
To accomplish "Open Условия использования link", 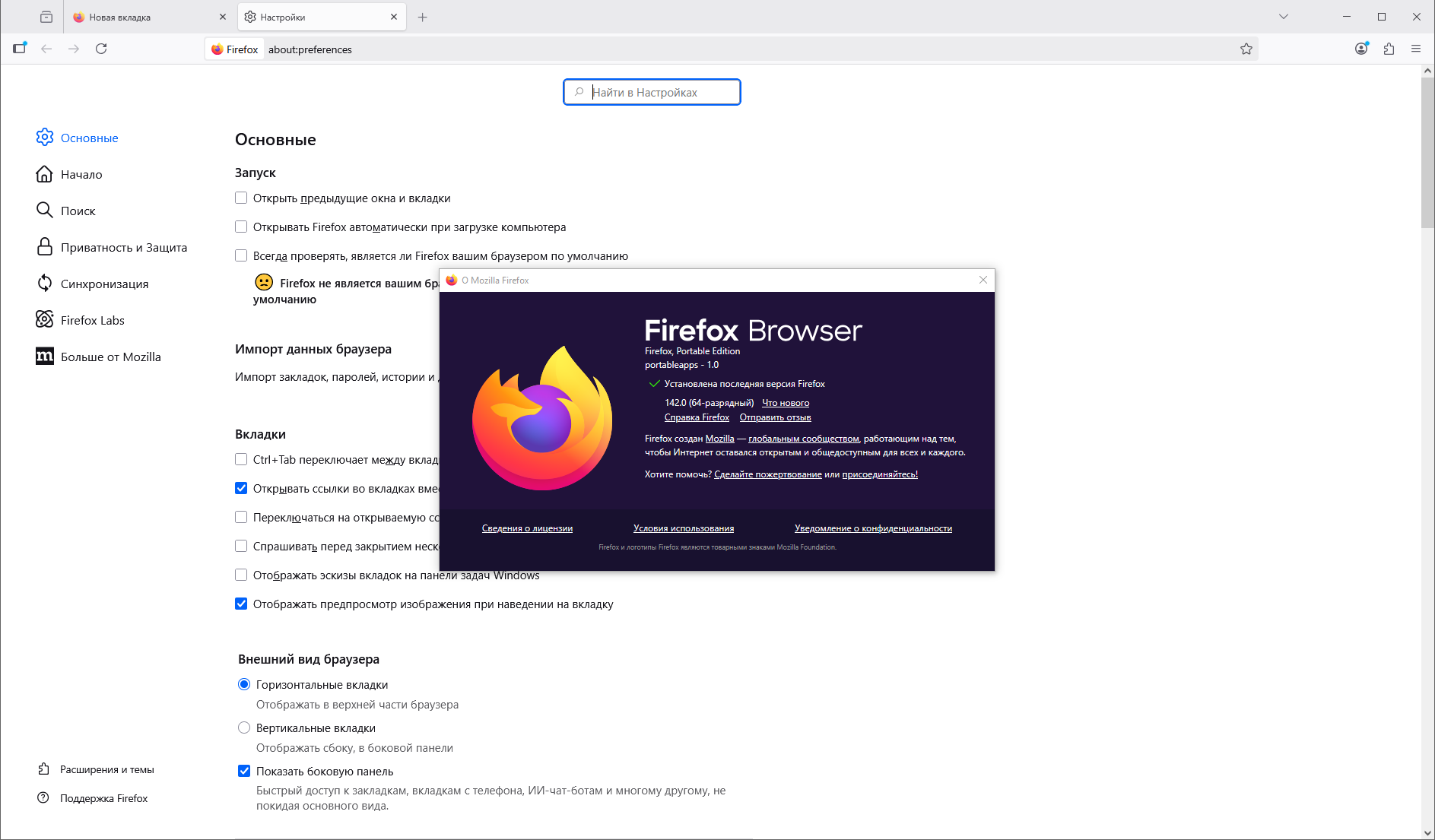I will click(684, 528).
